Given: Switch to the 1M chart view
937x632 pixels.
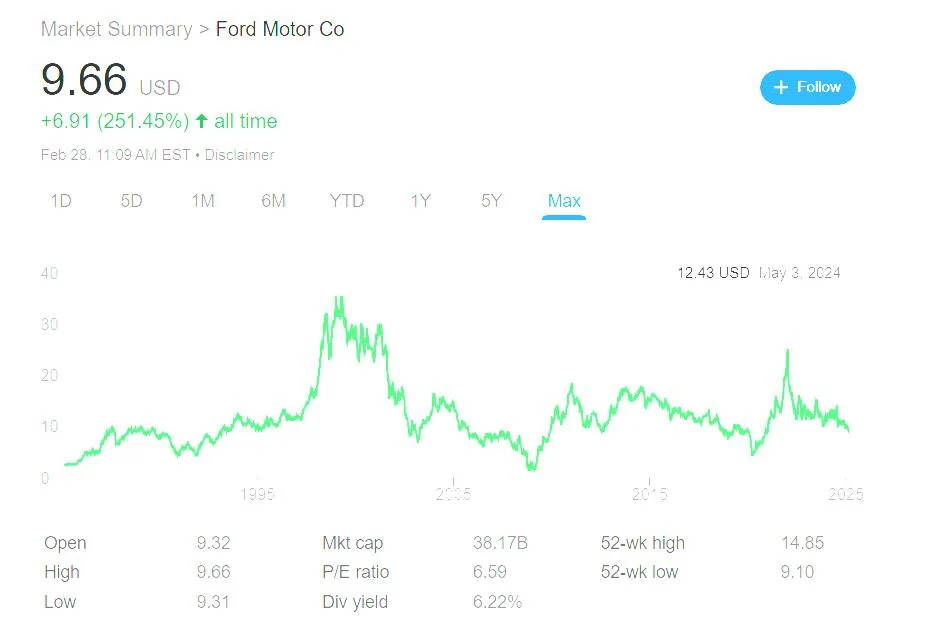Looking at the screenshot, I should tap(203, 200).
